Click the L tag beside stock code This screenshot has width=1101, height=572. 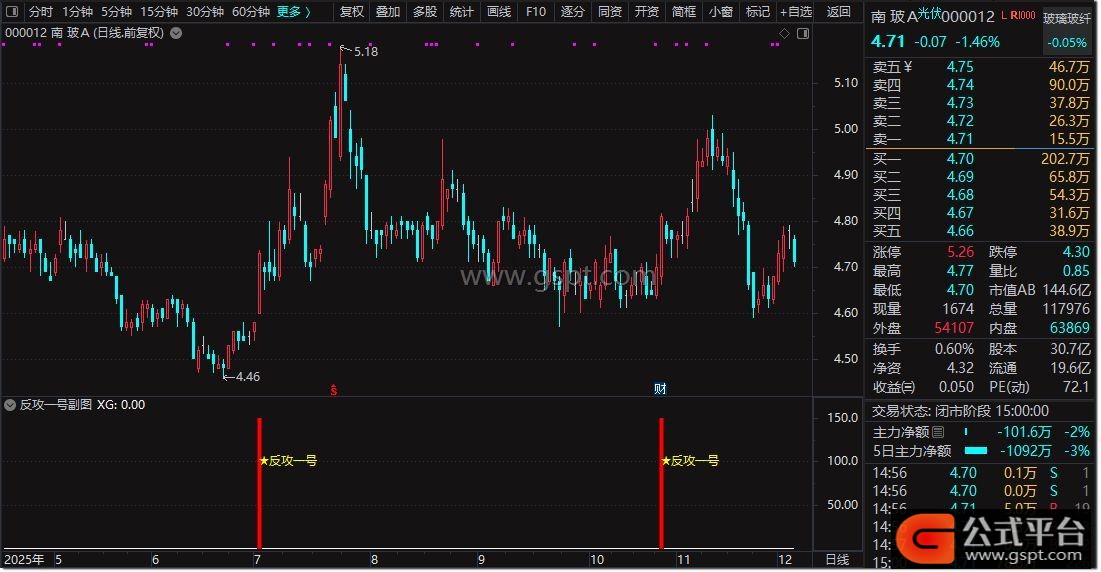(1003, 16)
